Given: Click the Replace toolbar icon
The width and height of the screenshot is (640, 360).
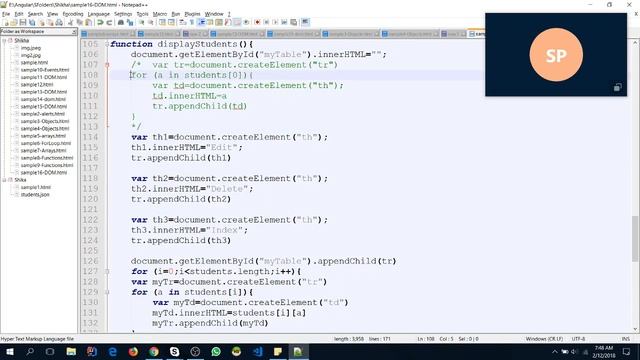Looking at the screenshot, I should coord(130,22).
